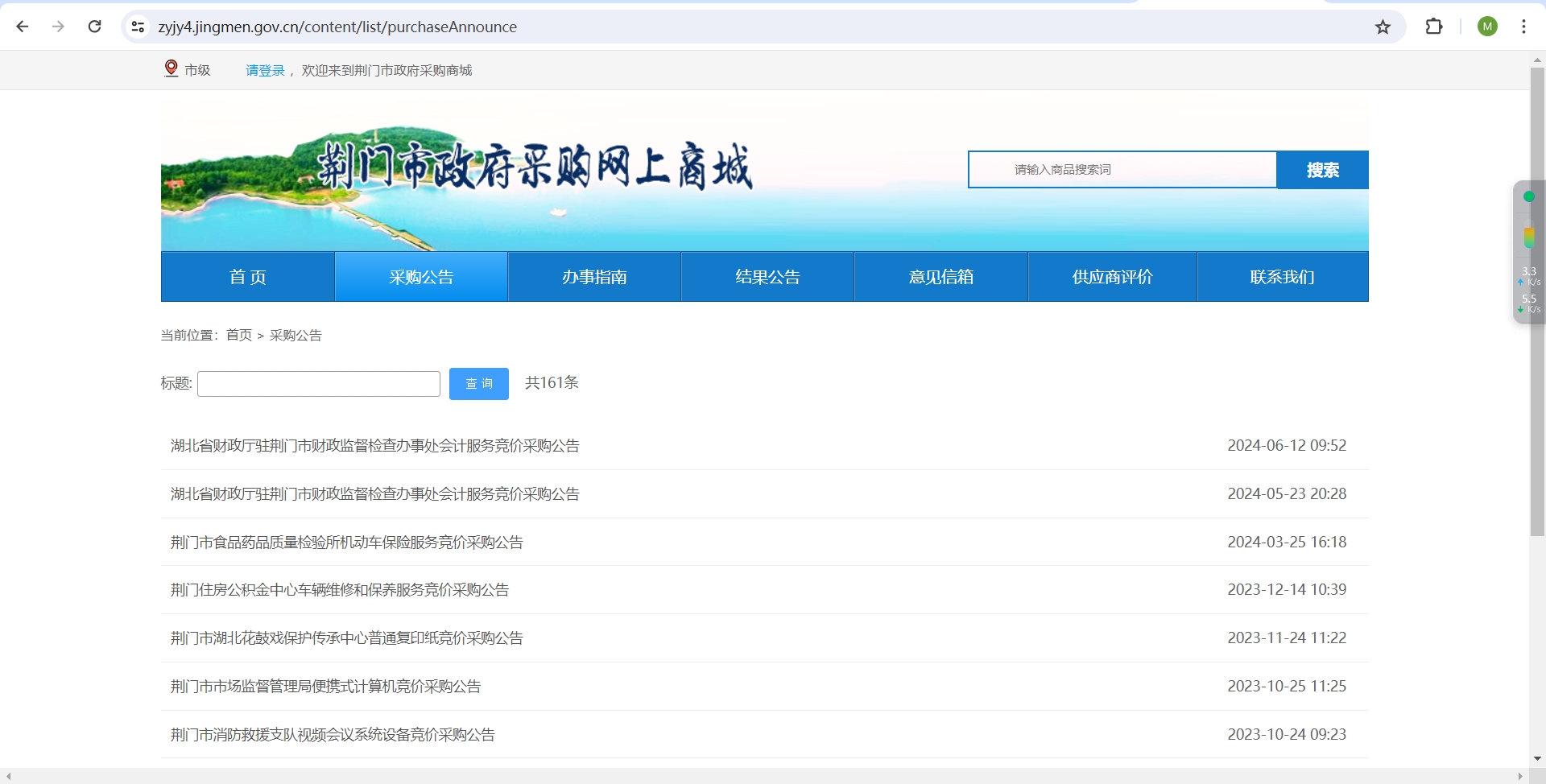Click the blue 搜索 button
Image resolution: width=1546 pixels, height=784 pixels.
pos(1322,170)
